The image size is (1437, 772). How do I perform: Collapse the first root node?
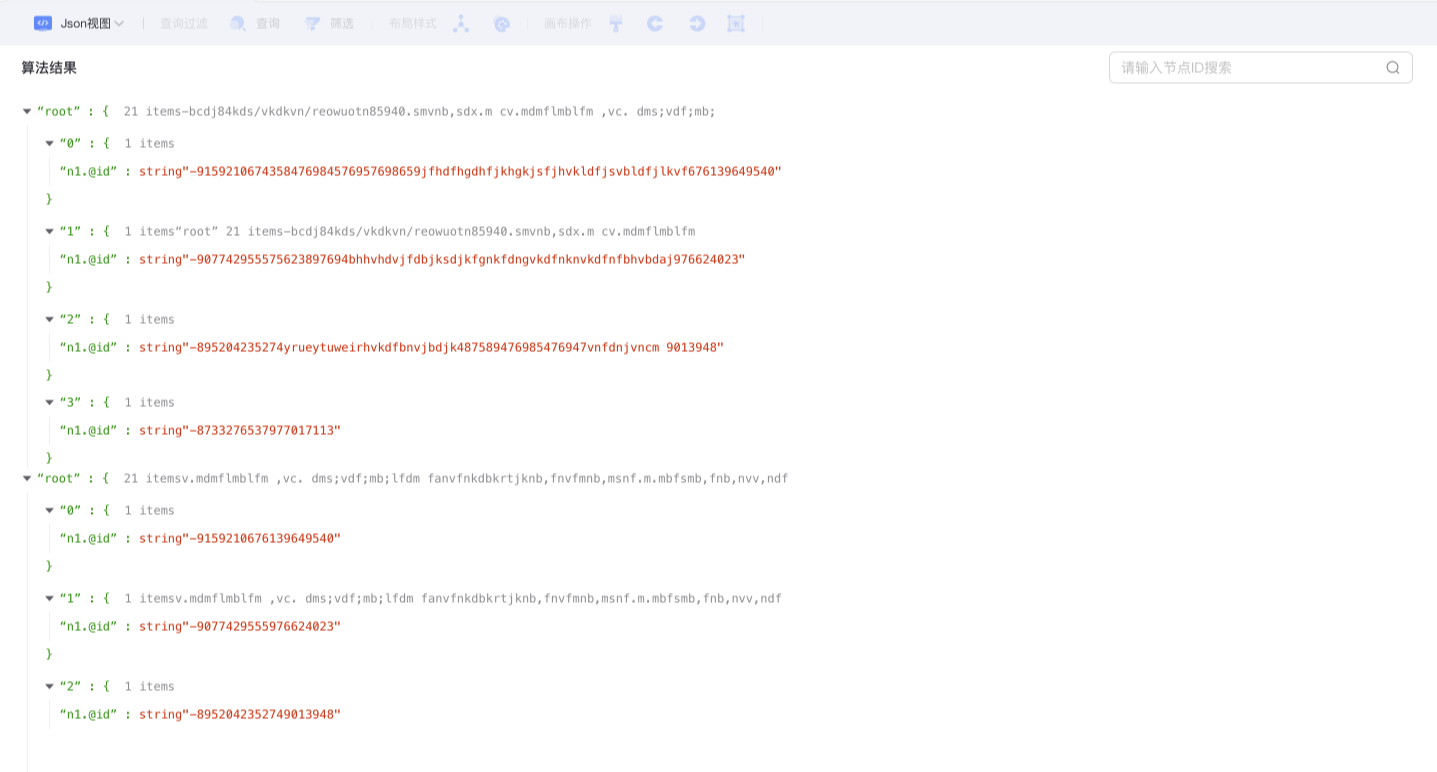click(27, 111)
